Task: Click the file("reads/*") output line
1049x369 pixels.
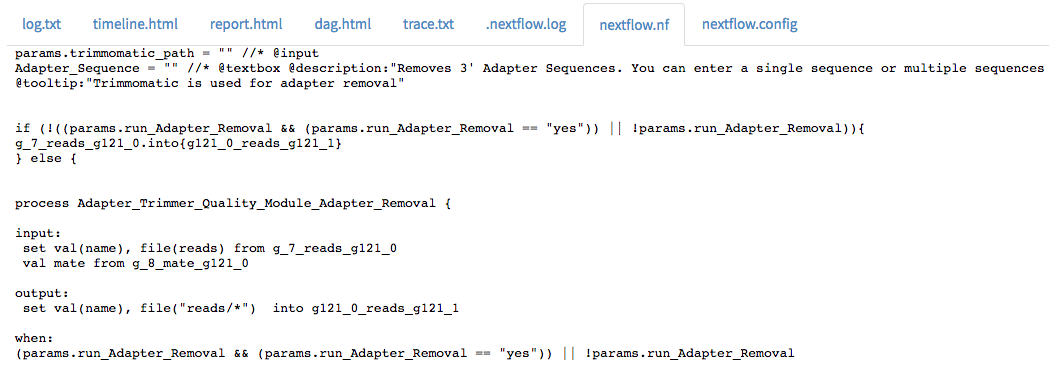Action: click(240, 308)
